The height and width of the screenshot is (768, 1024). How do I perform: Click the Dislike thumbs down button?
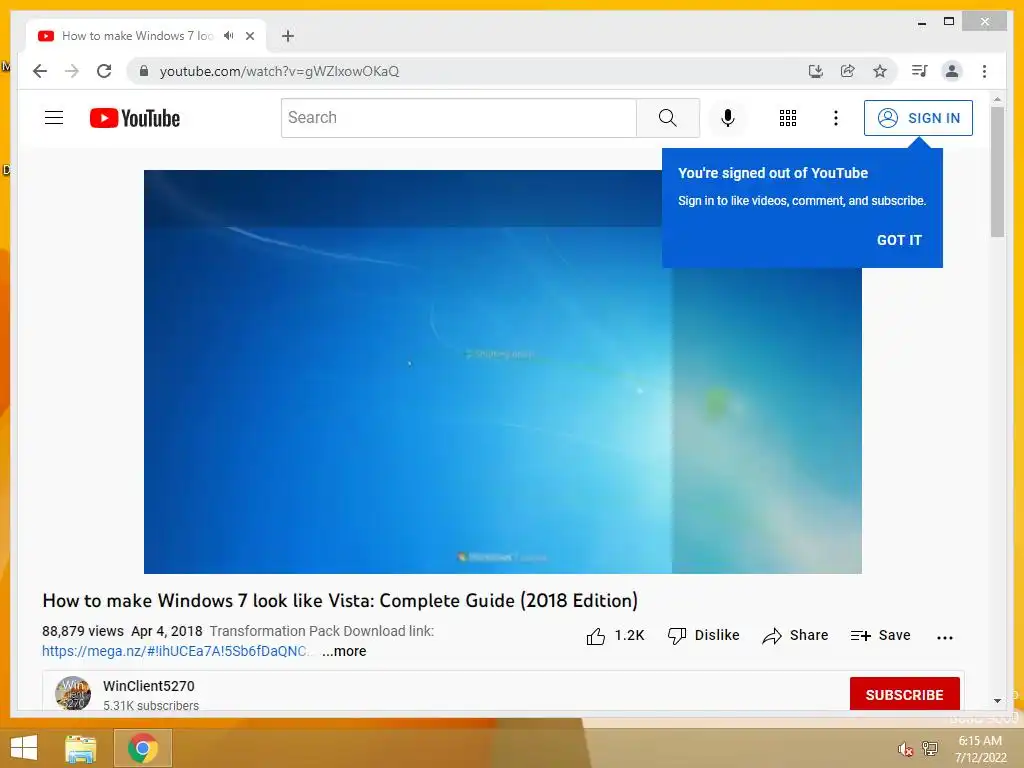coord(703,635)
